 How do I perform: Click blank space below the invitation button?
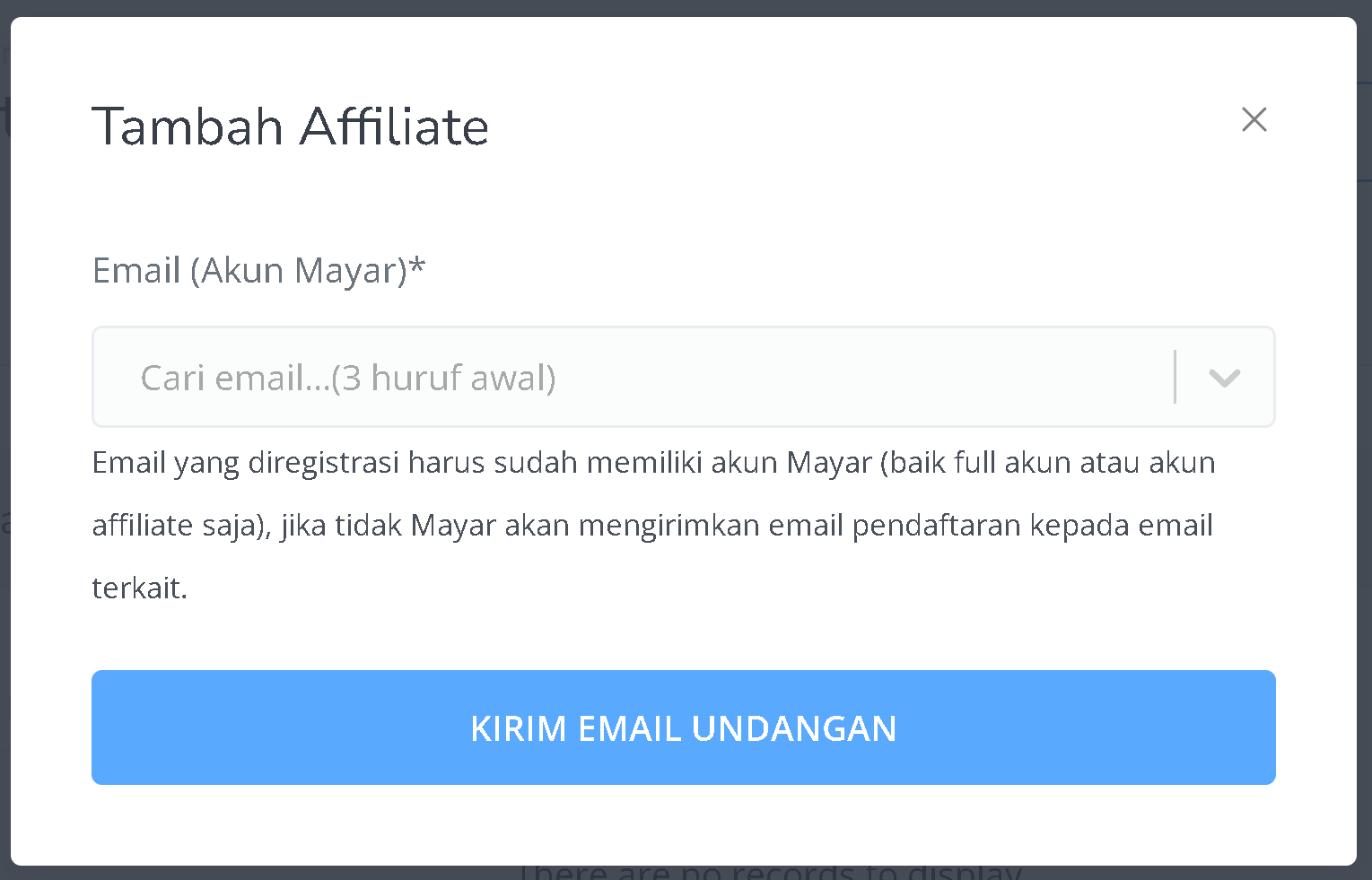683,823
